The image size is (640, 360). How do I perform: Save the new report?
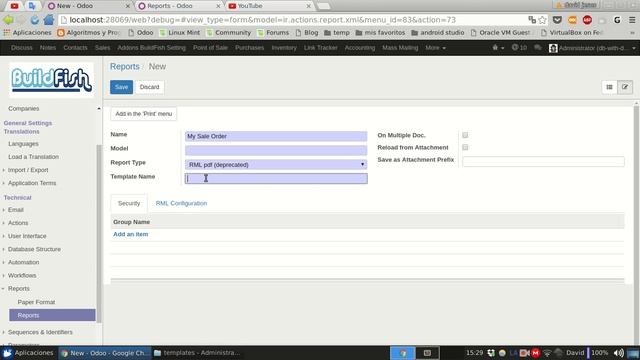pyautogui.click(x=121, y=87)
